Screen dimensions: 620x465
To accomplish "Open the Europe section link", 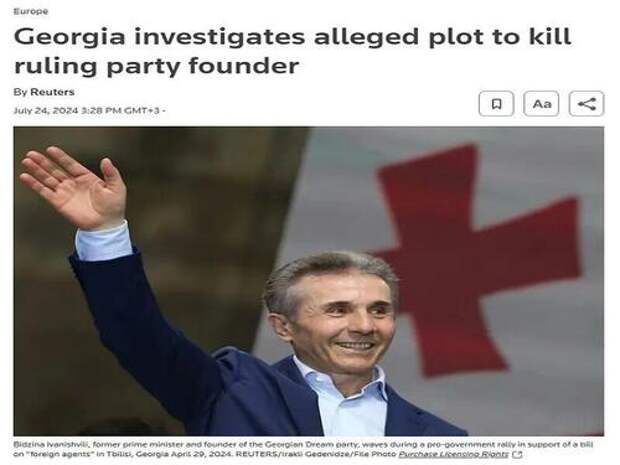I will point(31,11).
